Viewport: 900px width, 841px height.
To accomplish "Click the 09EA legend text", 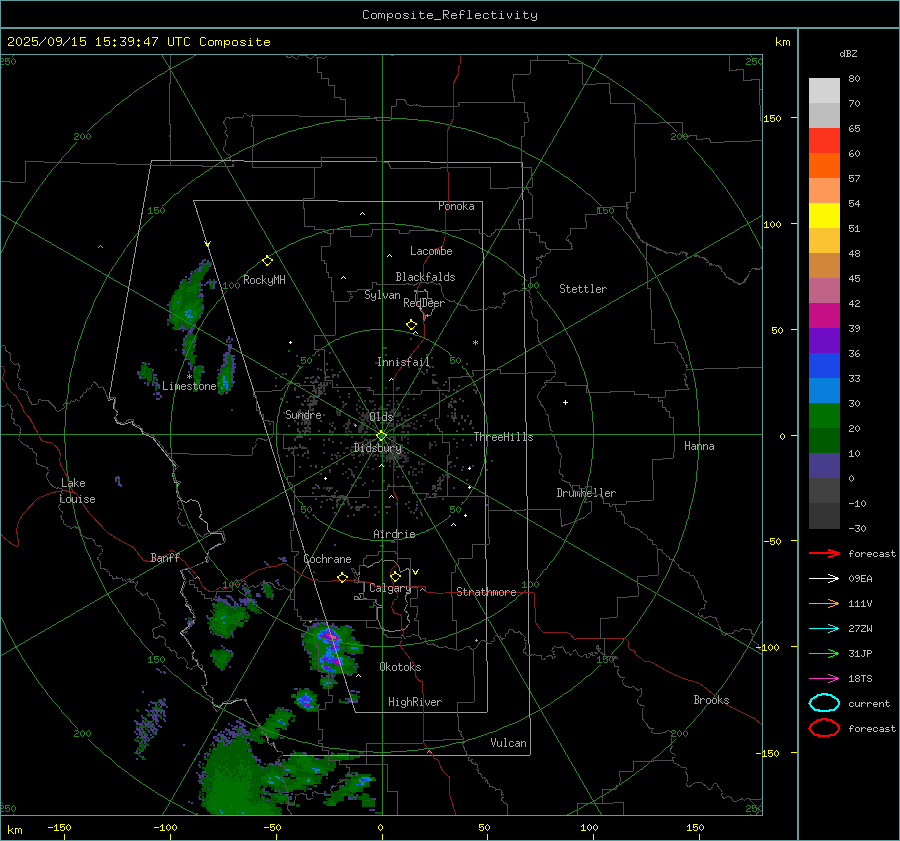I will click(860, 579).
